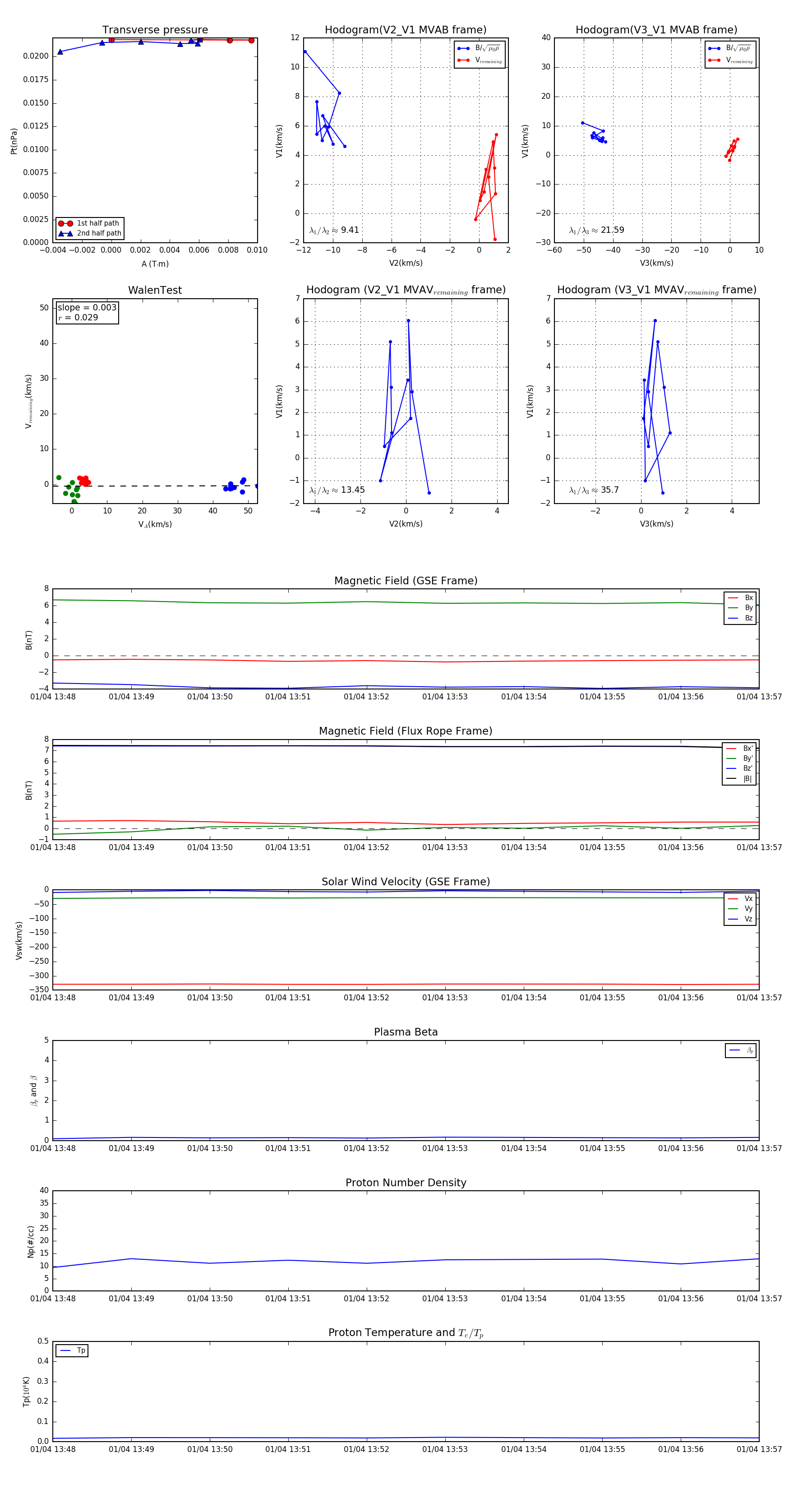Viewport: 812px width, 1489px height.
Task: Click the B/√μ0ρ legend entry in V3_V1 MVAB hodogram
Action: tap(730, 49)
